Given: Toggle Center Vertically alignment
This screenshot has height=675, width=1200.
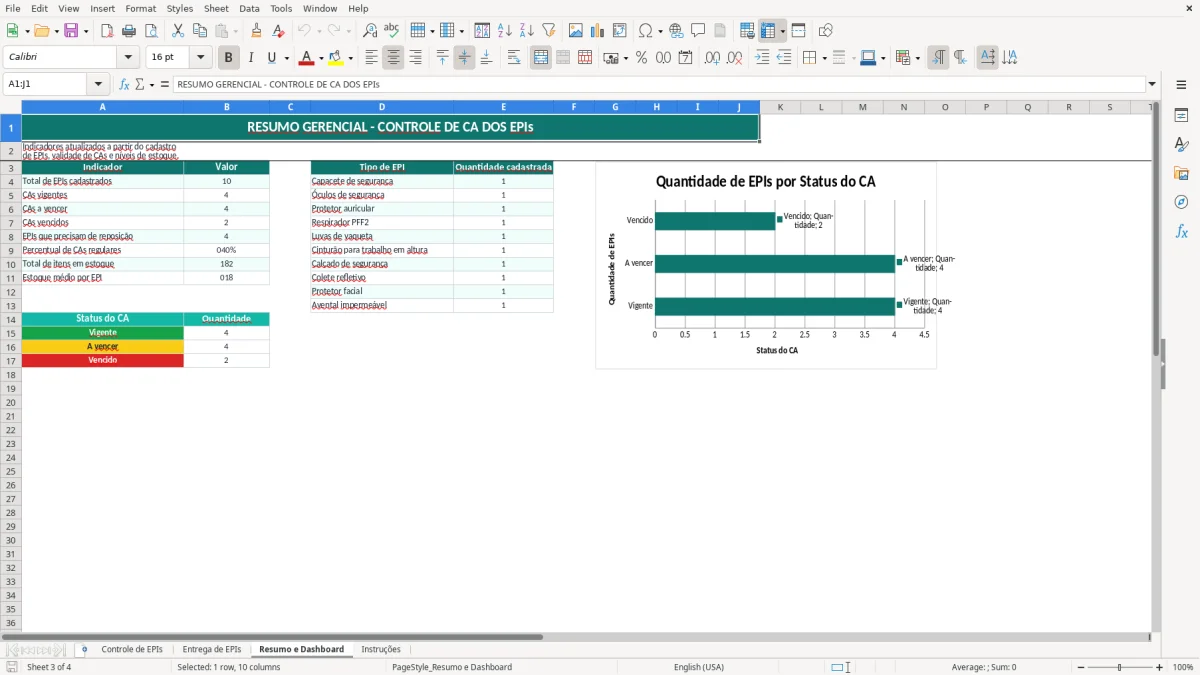Looking at the screenshot, I should click(x=464, y=58).
